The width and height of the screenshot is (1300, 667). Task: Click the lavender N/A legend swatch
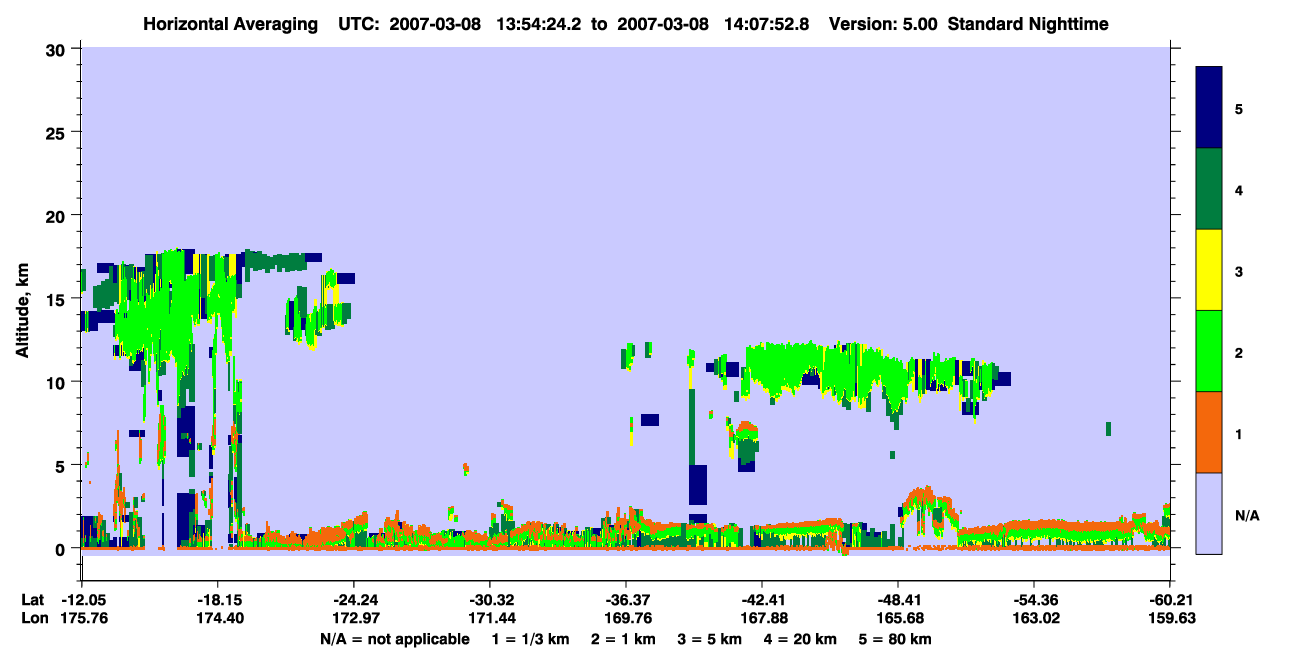coord(1210,513)
